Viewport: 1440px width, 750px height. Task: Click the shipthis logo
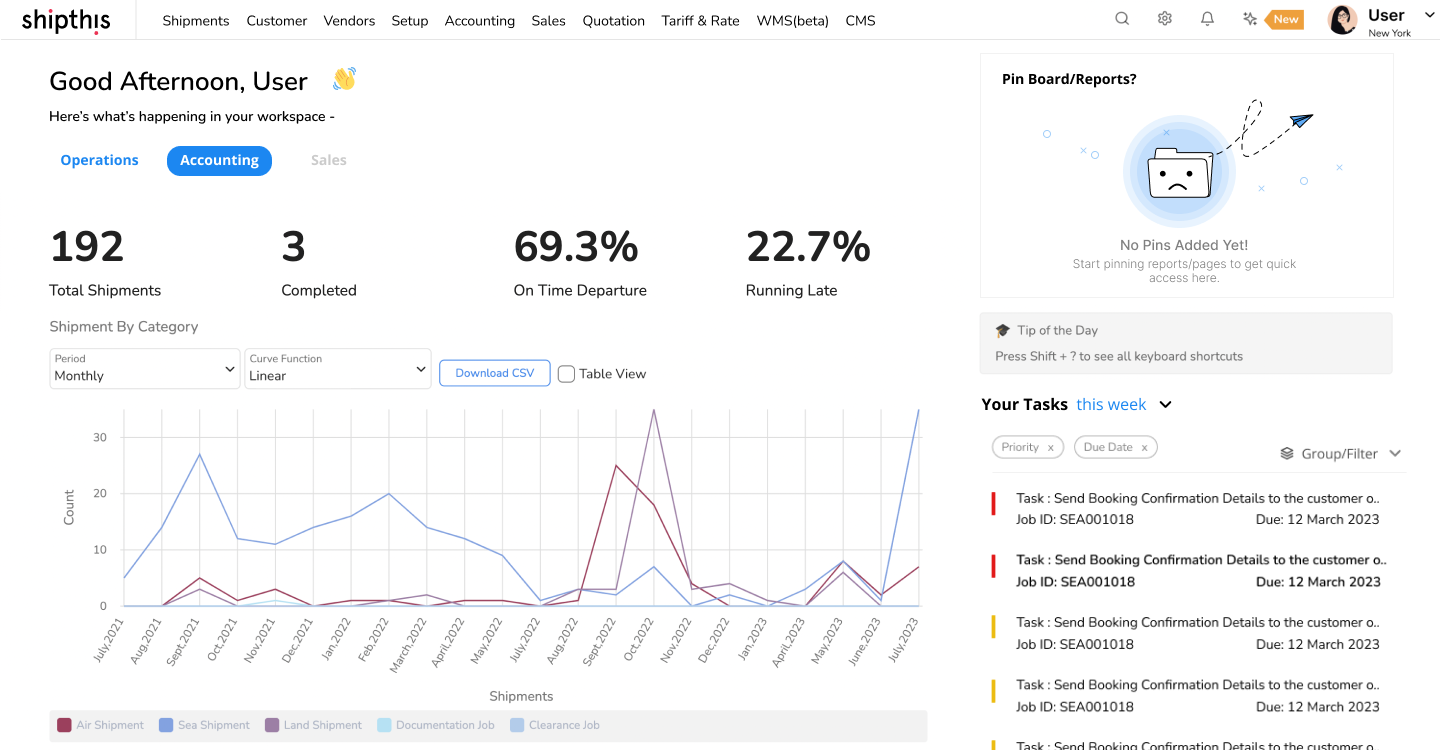[66, 20]
